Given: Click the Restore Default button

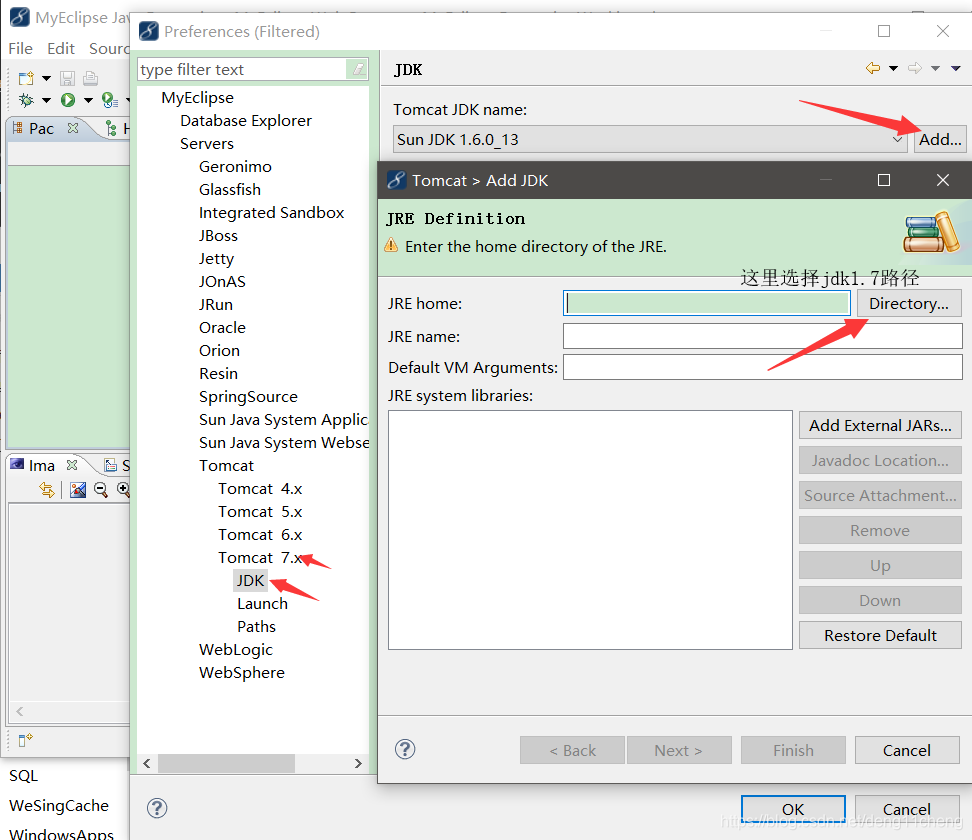Looking at the screenshot, I should click(880, 635).
